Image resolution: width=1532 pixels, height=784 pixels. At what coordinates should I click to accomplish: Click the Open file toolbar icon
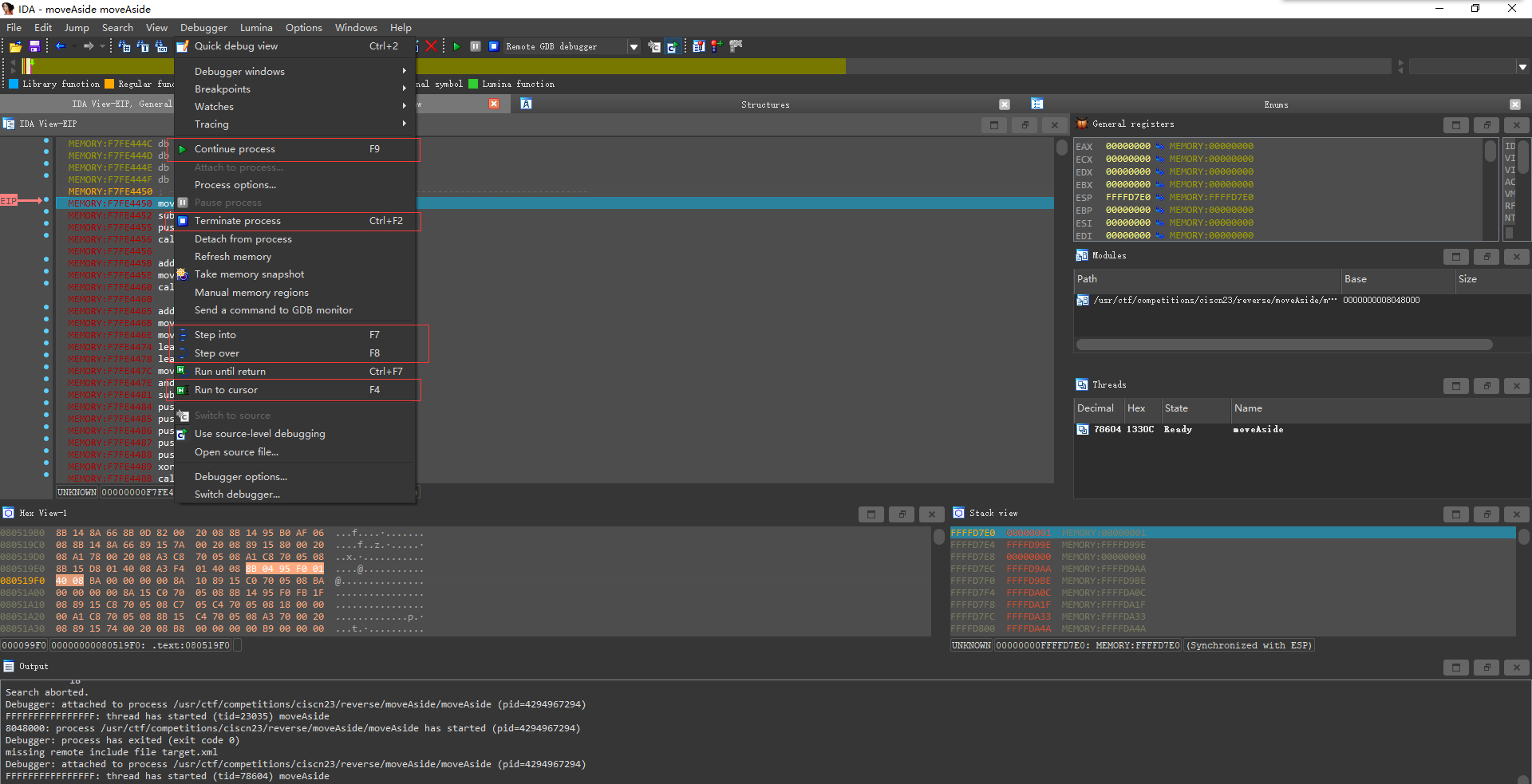[x=15, y=47]
